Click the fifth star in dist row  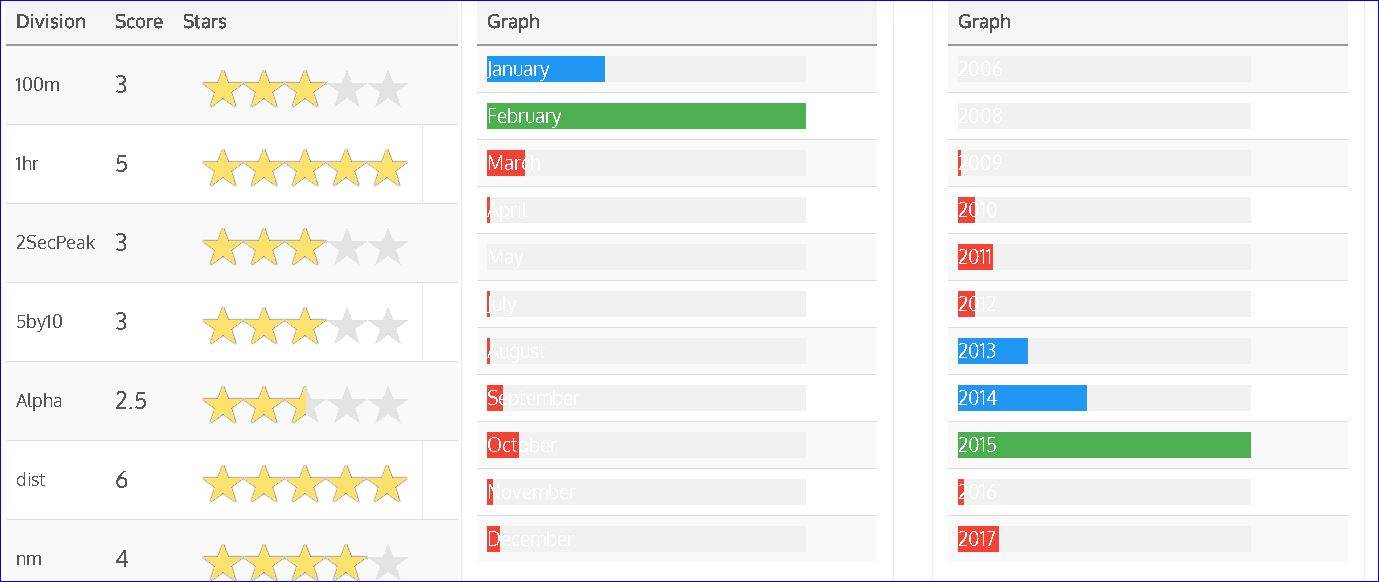point(387,484)
